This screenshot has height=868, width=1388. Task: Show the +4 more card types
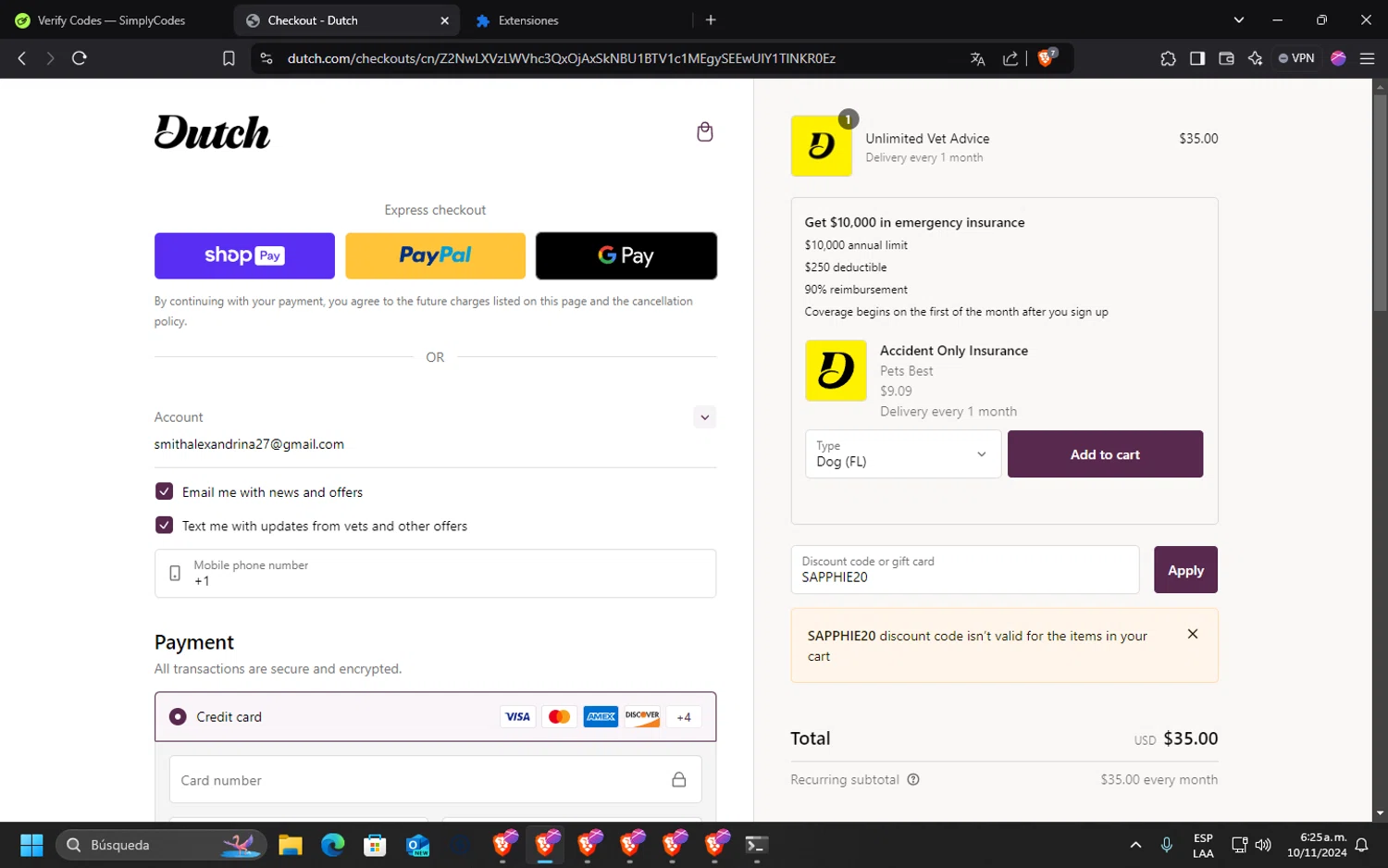point(684,716)
